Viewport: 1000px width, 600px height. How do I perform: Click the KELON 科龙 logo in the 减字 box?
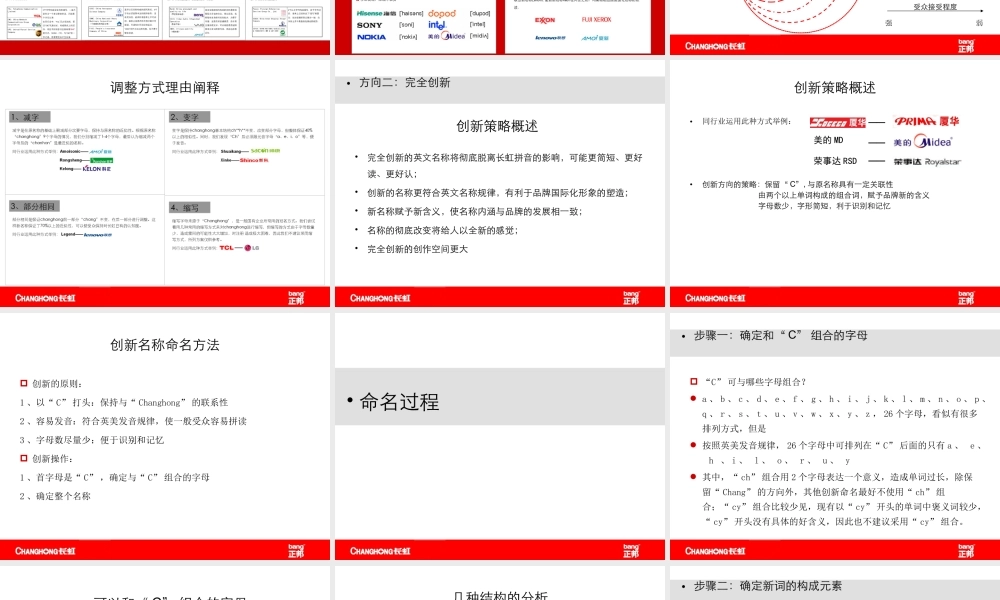(96, 168)
